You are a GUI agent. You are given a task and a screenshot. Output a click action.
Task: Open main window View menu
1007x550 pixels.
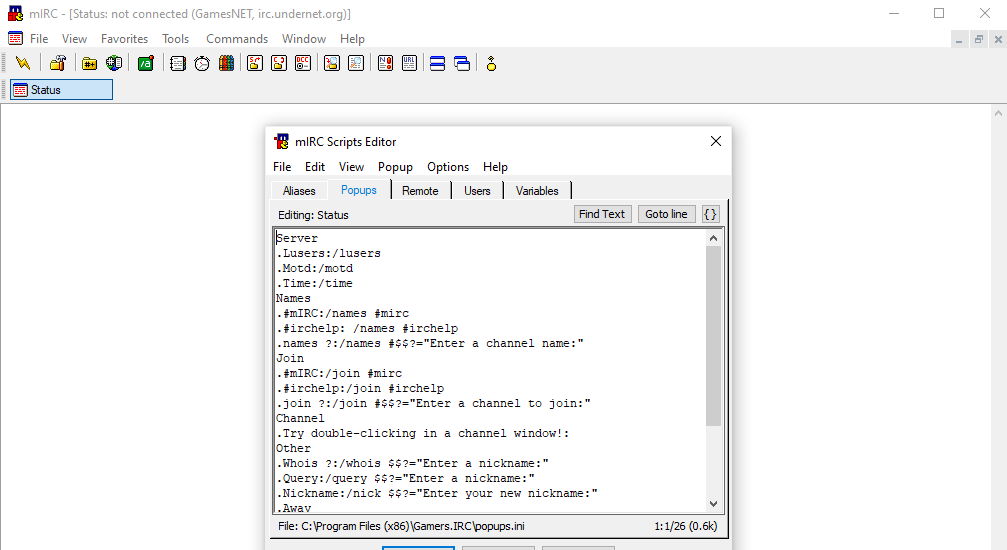[x=74, y=39]
